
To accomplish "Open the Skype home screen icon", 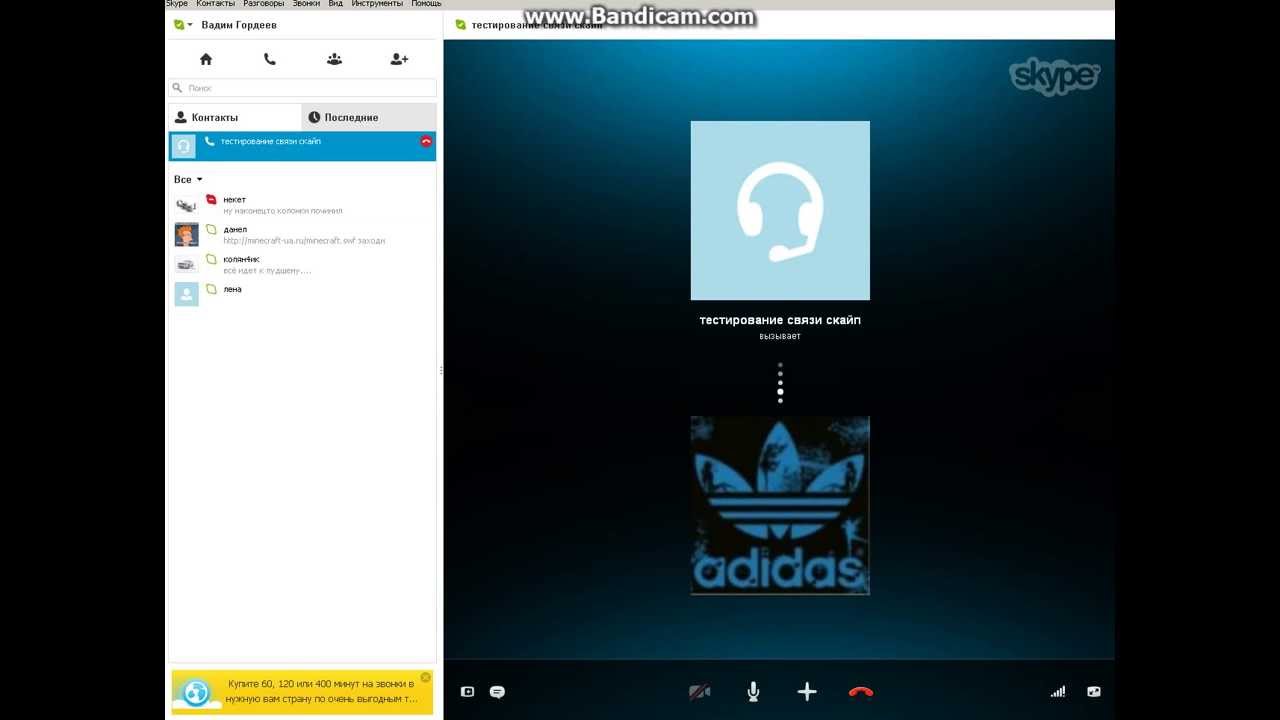I will point(206,59).
